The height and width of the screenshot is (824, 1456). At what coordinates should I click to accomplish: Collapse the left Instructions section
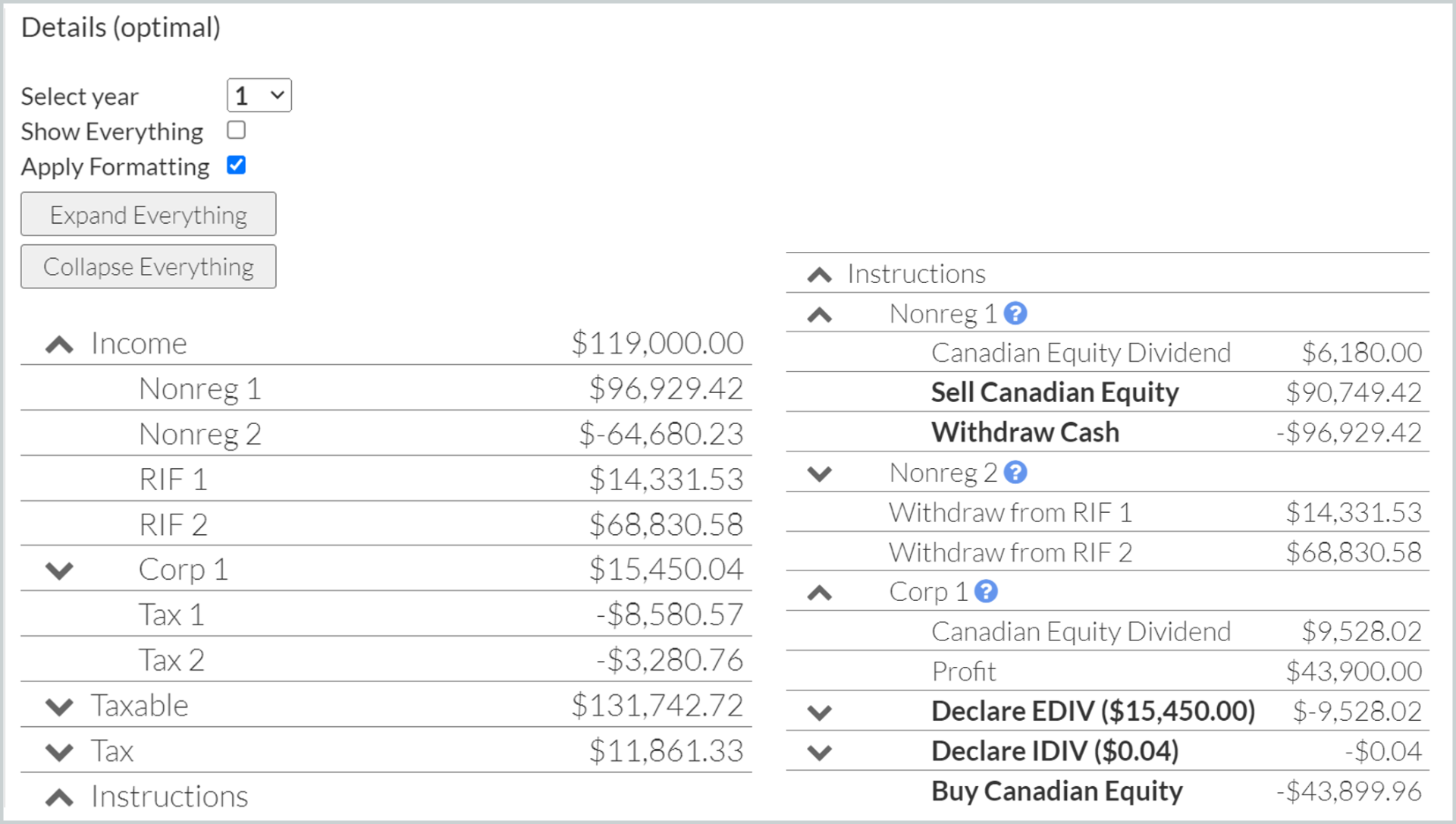tap(58, 796)
